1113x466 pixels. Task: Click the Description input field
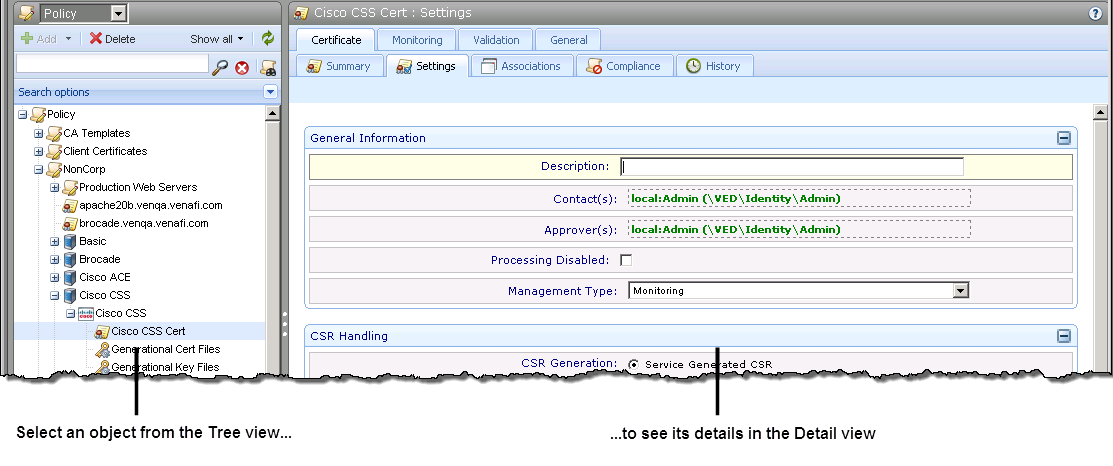[x=791, y=167]
